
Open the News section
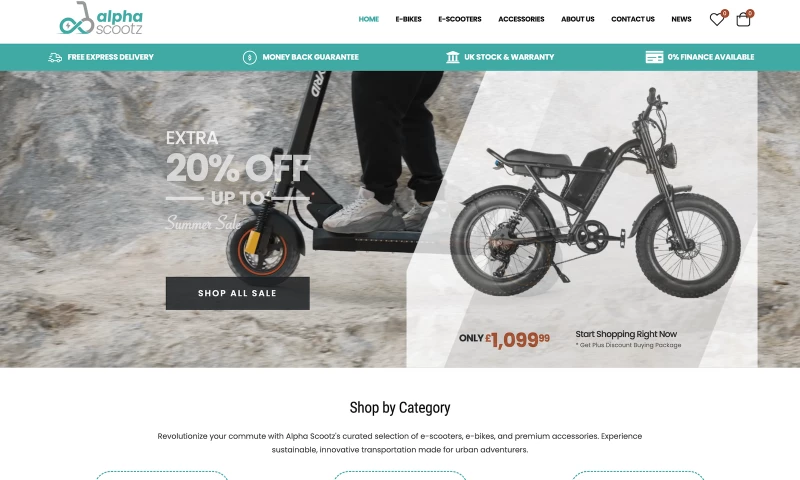[681, 19]
